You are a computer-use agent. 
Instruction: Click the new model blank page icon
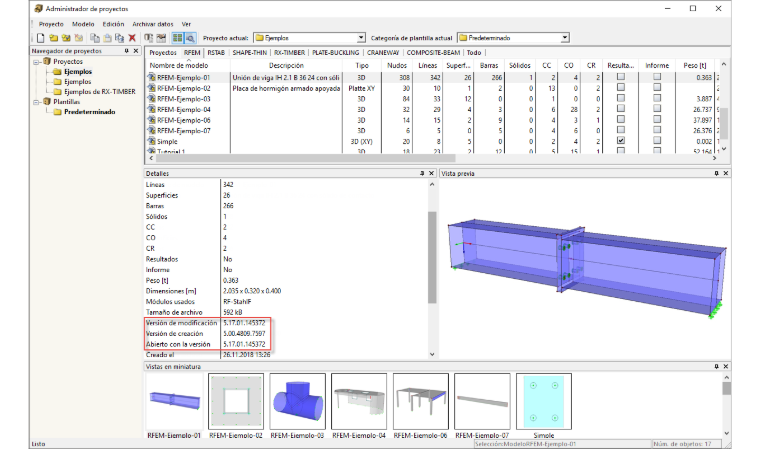click(41, 38)
